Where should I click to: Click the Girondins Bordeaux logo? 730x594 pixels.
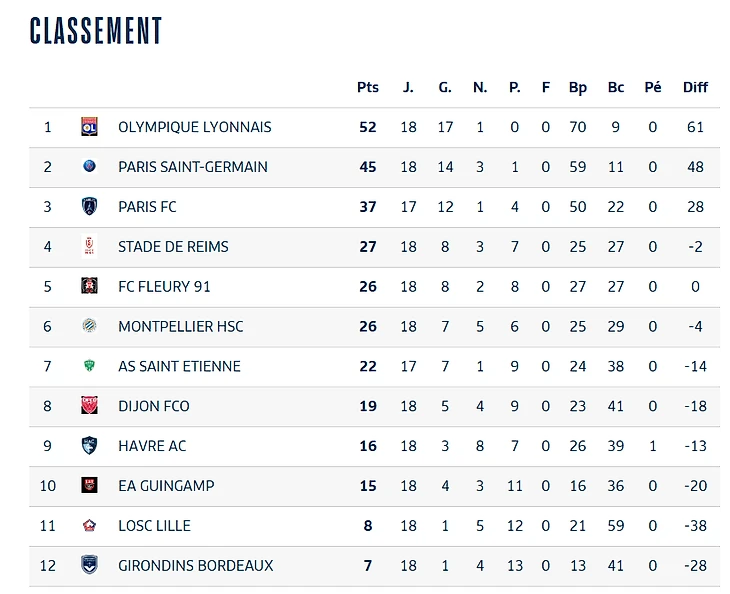pos(89,566)
